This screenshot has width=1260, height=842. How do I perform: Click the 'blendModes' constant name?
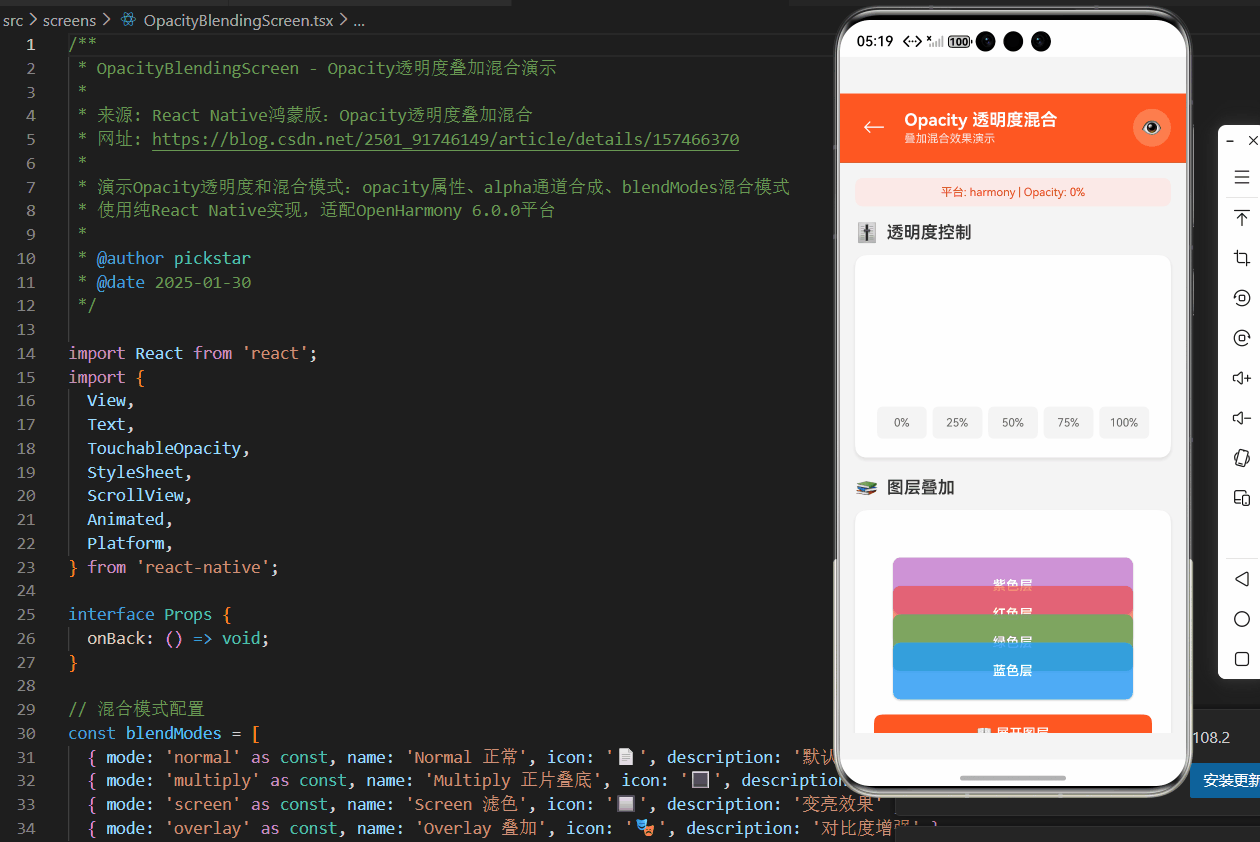tap(173, 733)
